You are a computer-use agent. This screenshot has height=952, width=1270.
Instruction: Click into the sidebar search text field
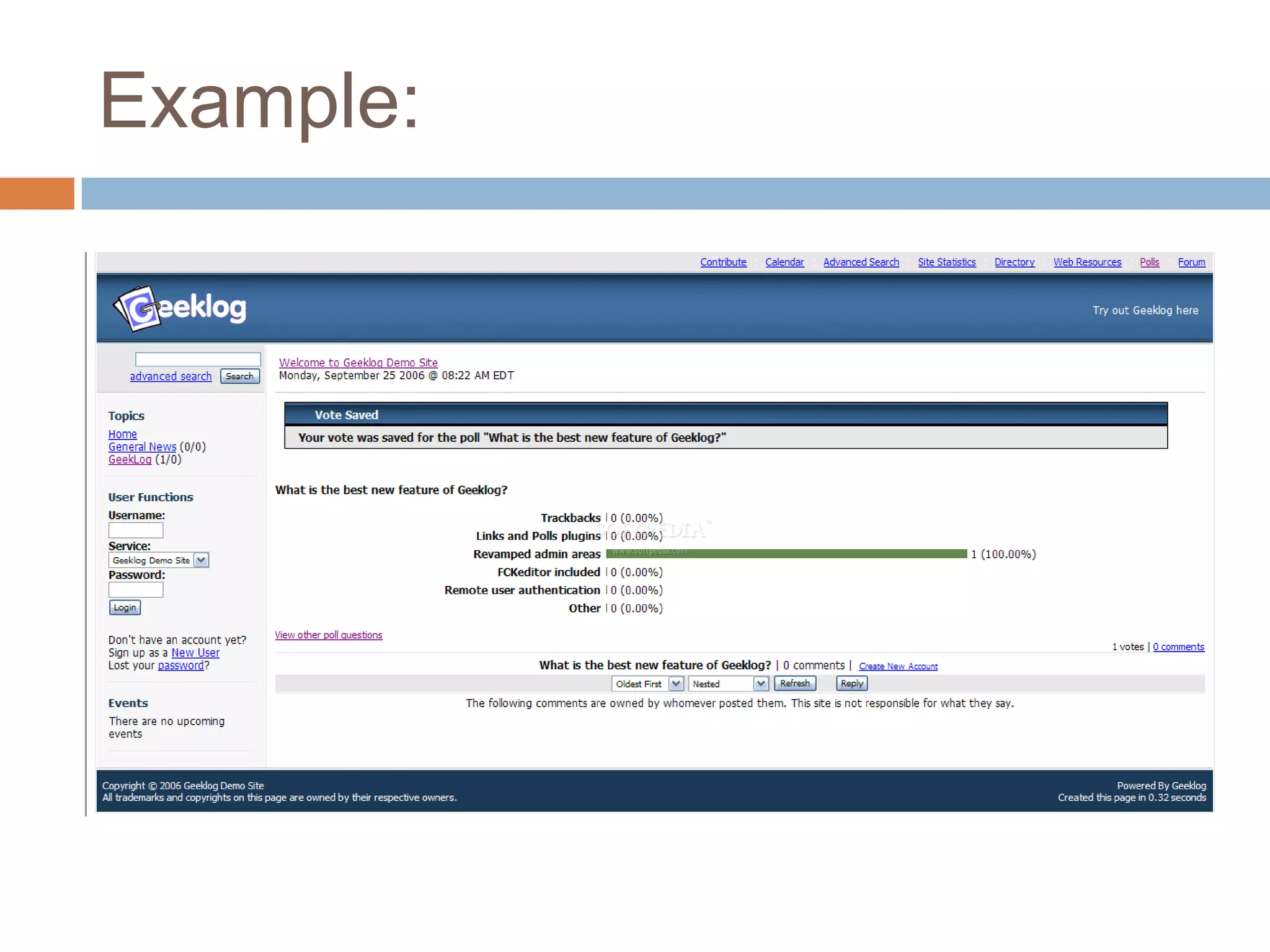coord(198,359)
